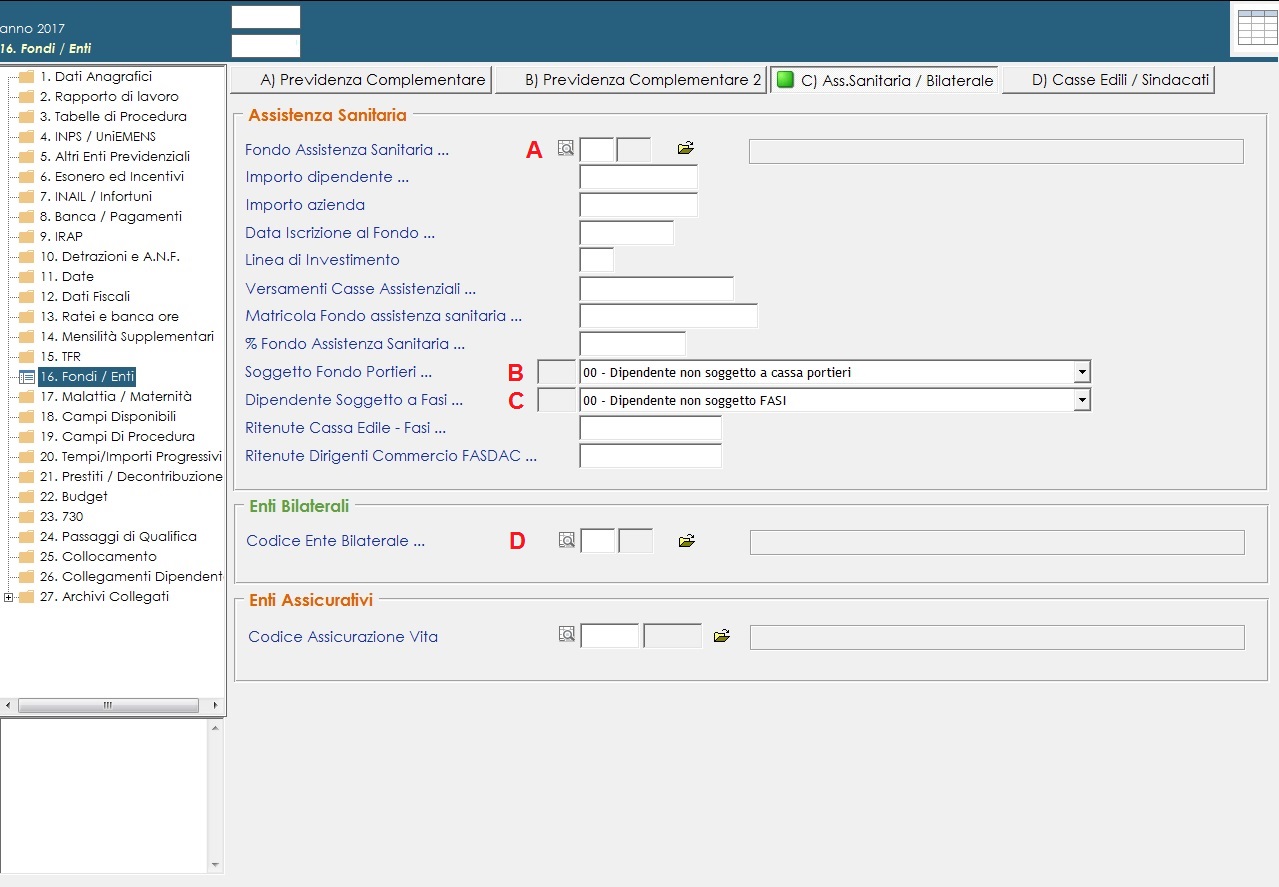
Task: Click the Importo dipendente input field
Action: coord(638,178)
